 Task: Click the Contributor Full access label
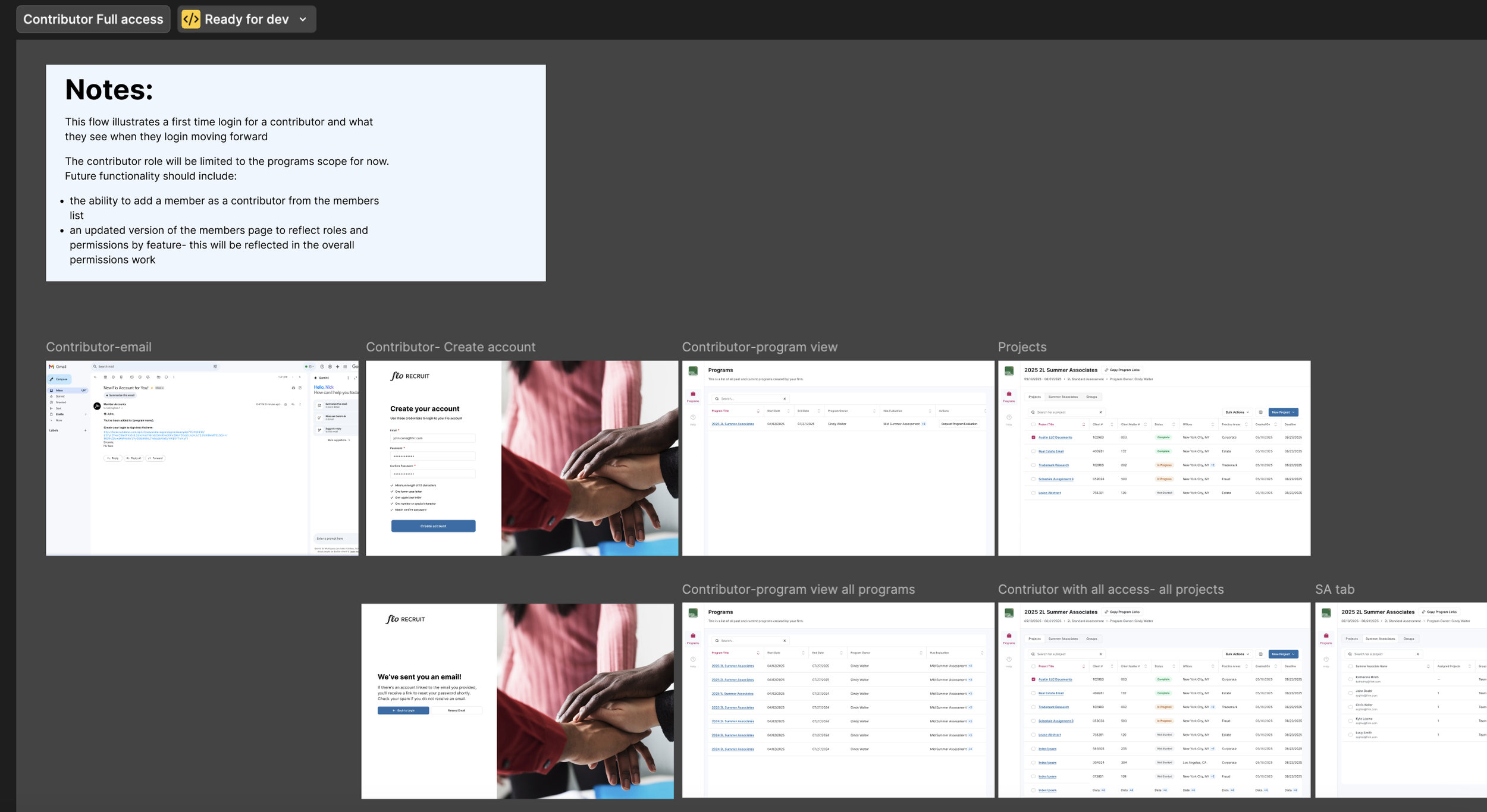pos(93,19)
